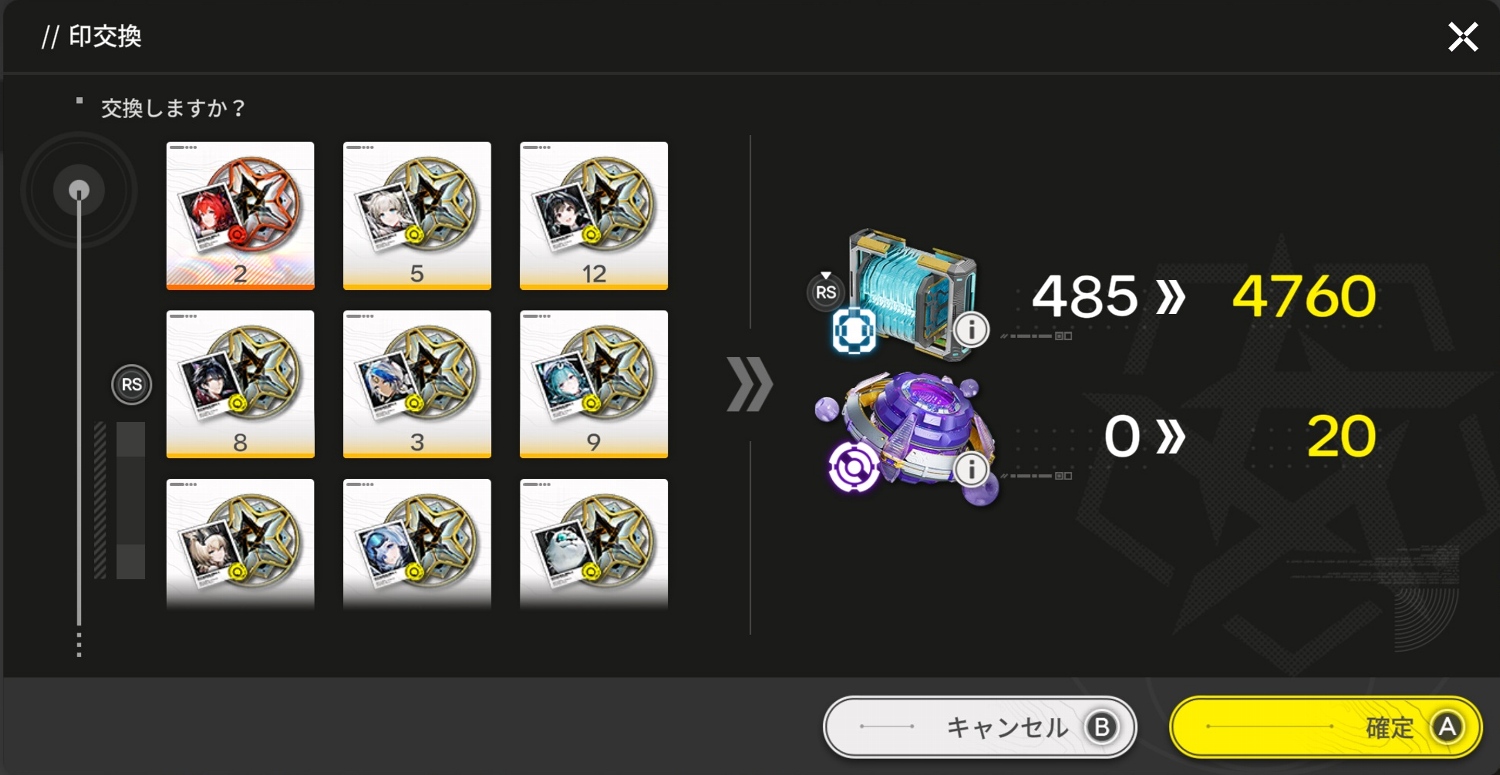Open info for the purple orb reward
The height and width of the screenshot is (775, 1500).
971,468
